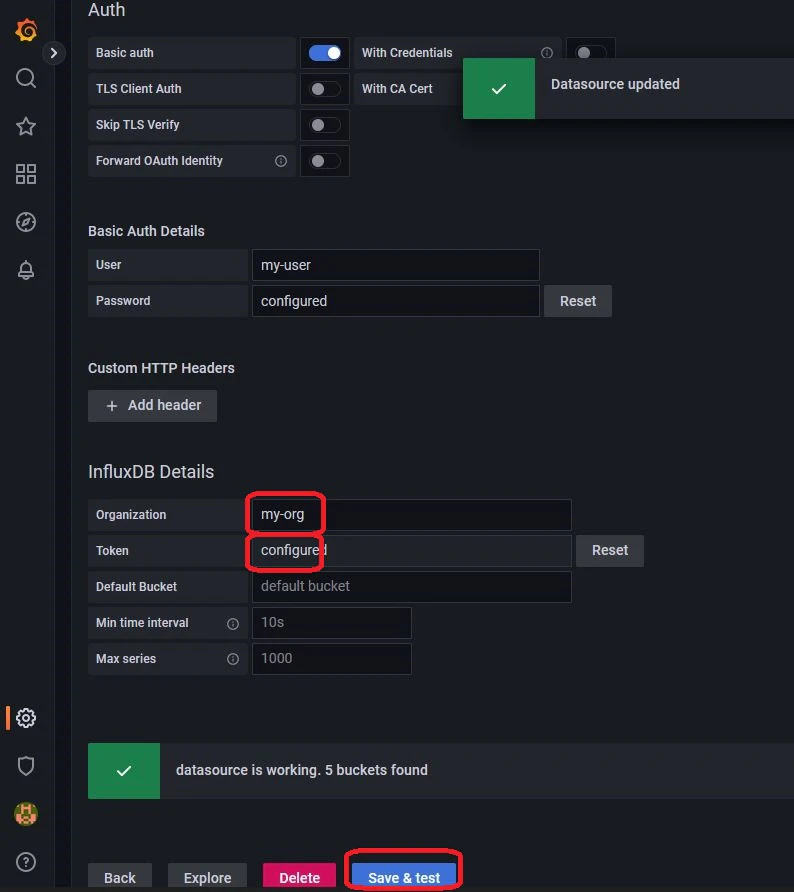
Task: Enable the Forward OAuth Identity switch
Action: [x=325, y=161]
